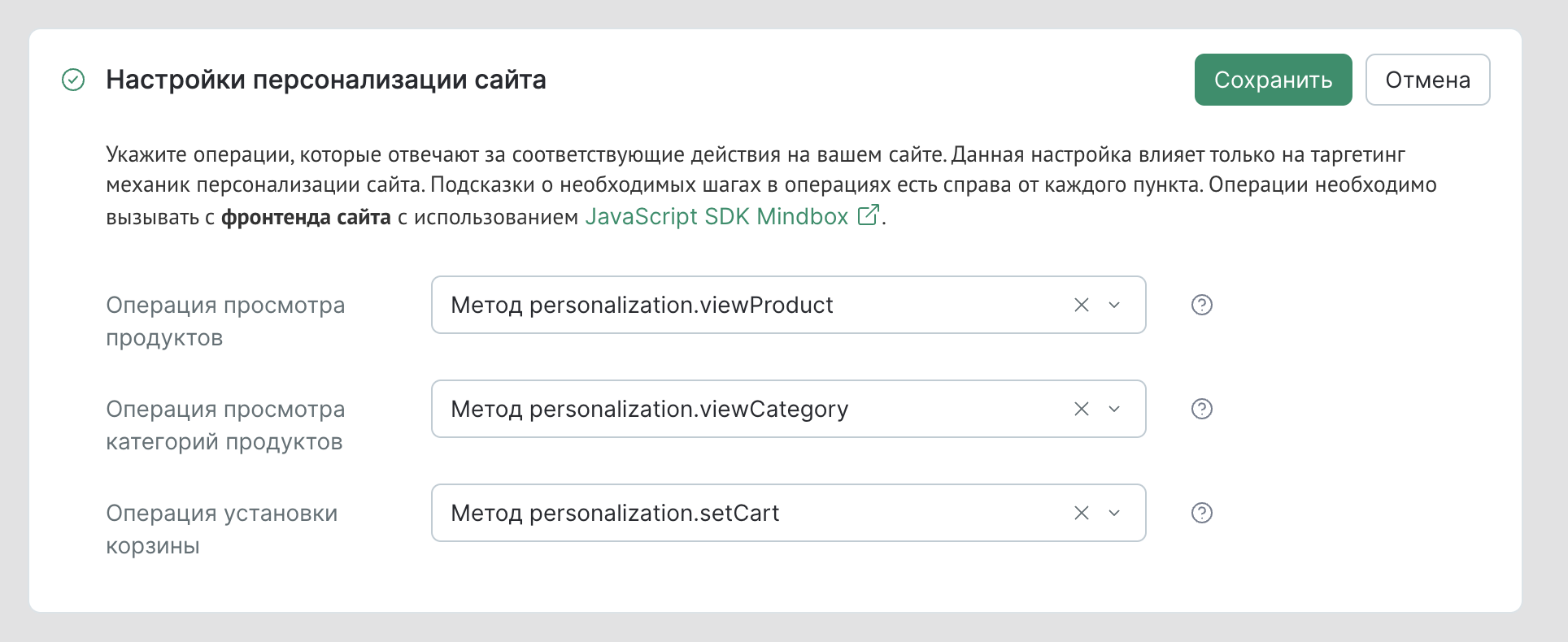Click the Метод personalization.setCart field
The width and height of the screenshot is (1568, 642).
tap(788, 513)
